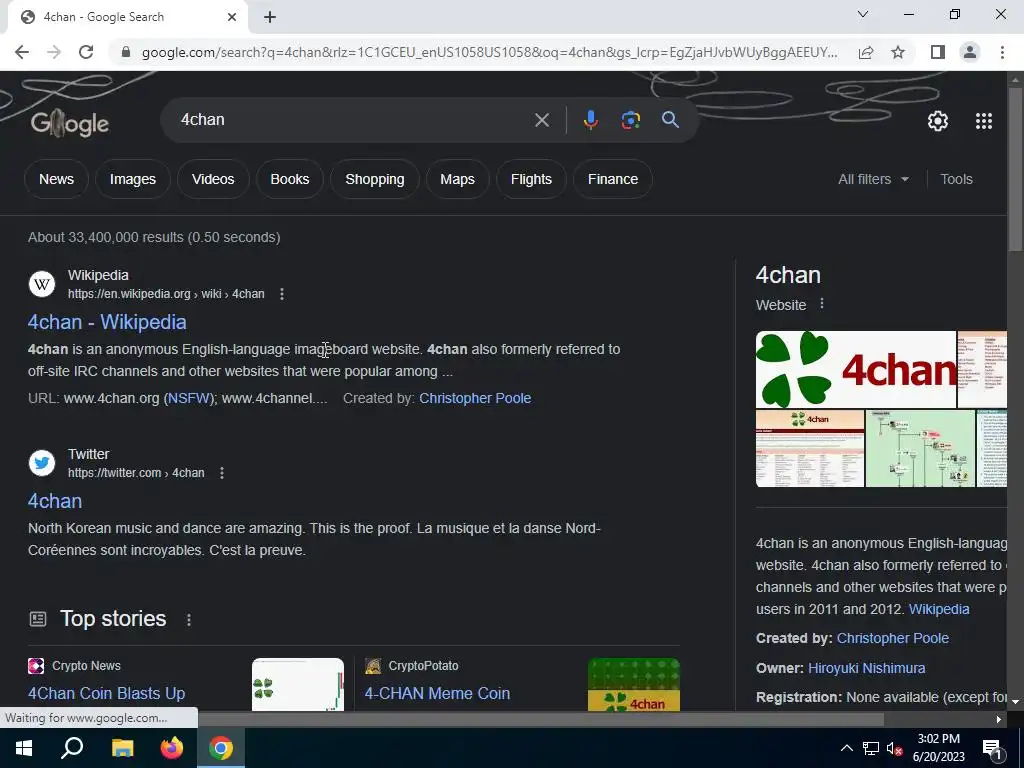Screen dimensions: 1024x768
Task: Clear the search box text
Action: [x=541, y=120]
